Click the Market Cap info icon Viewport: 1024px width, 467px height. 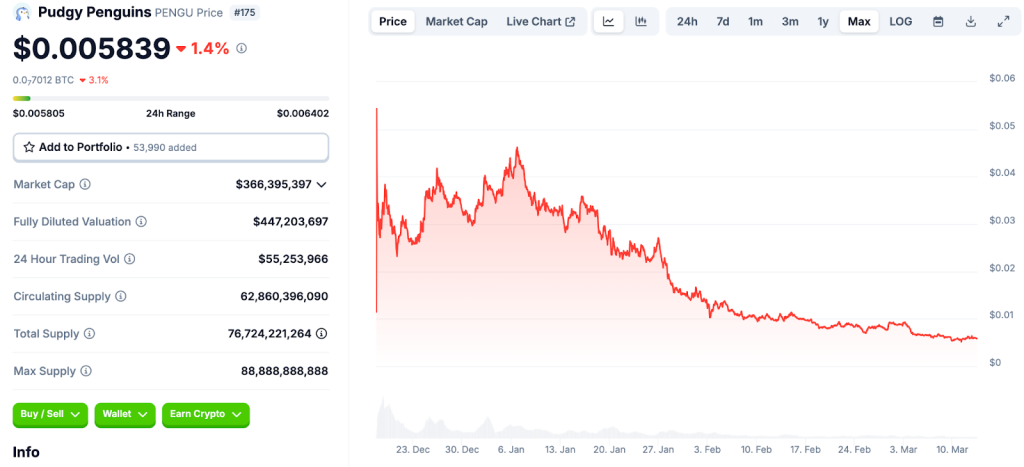(x=85, y=185)
